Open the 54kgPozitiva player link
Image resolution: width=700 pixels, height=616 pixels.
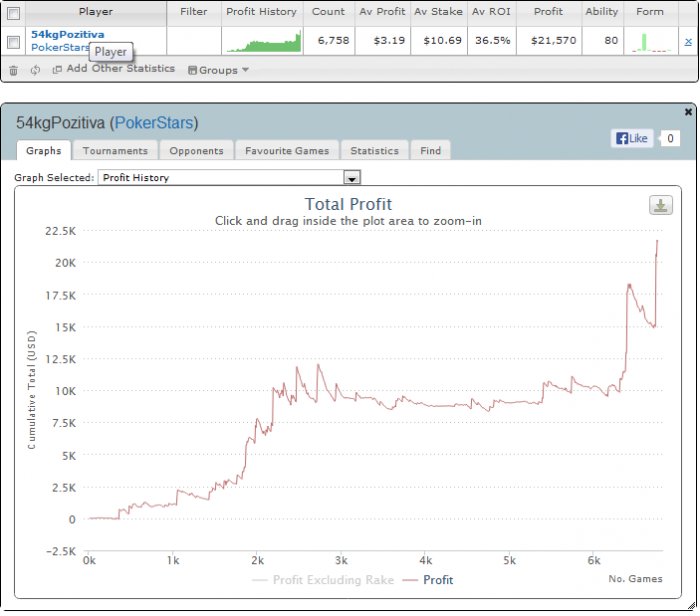tap(67, 34)
